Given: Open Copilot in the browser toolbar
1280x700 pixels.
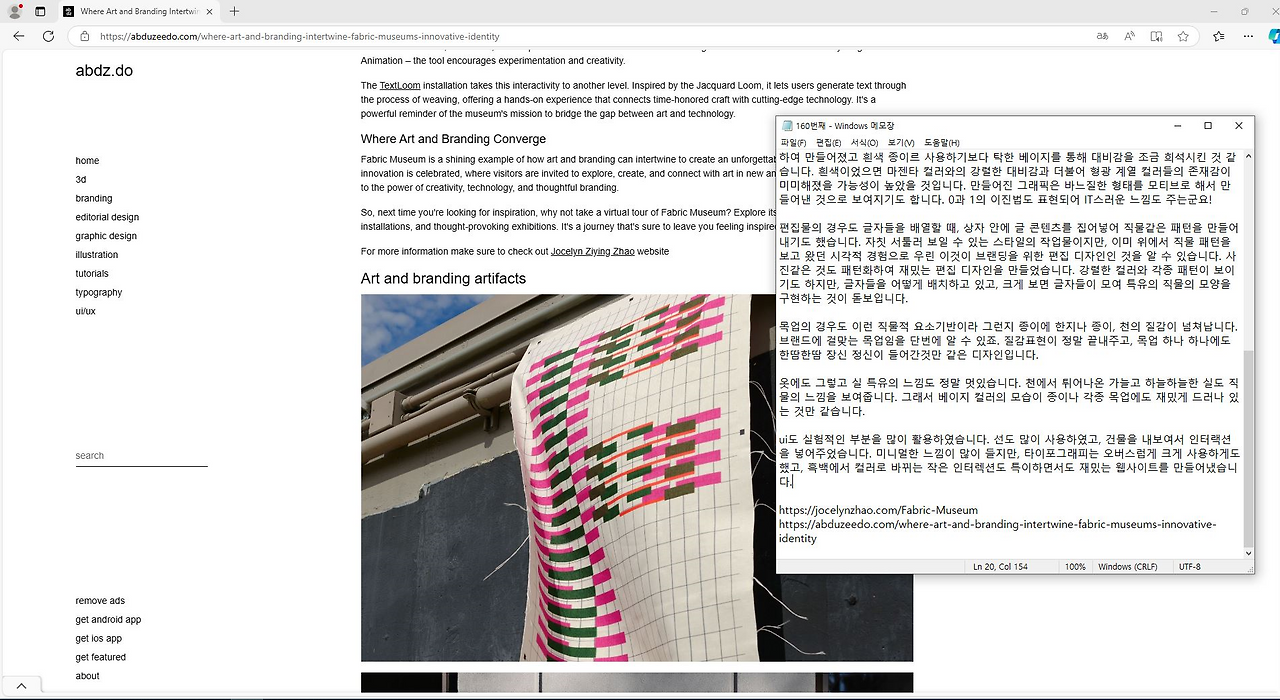Looking at the screenshot, I should point(1271,36).
